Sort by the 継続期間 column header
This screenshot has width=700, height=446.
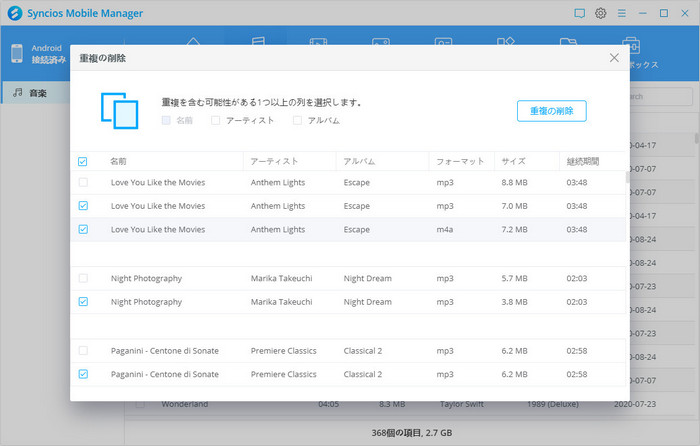(583, 161)
